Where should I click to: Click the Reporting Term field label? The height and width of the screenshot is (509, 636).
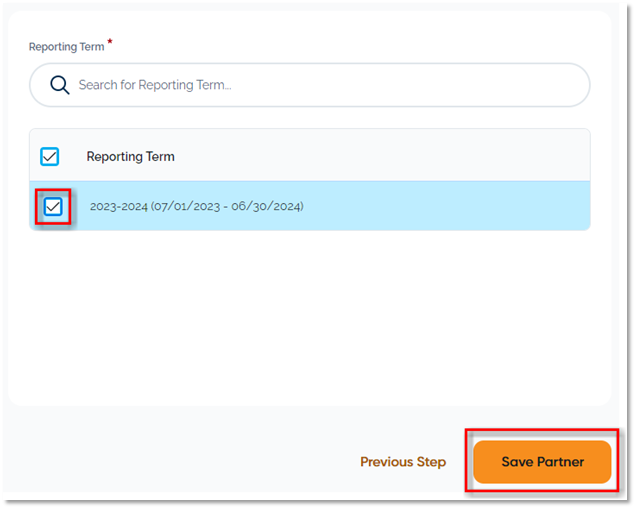coord(66,47)
